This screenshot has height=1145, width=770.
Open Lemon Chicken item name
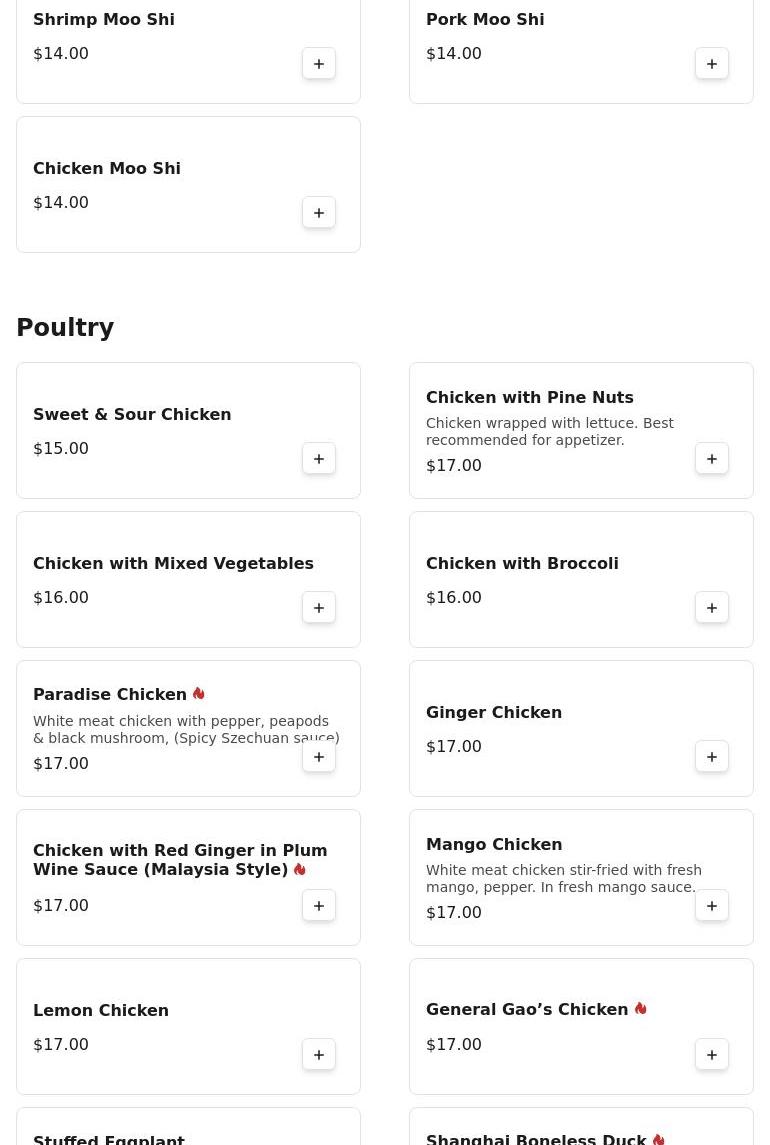pos(101,1010)
